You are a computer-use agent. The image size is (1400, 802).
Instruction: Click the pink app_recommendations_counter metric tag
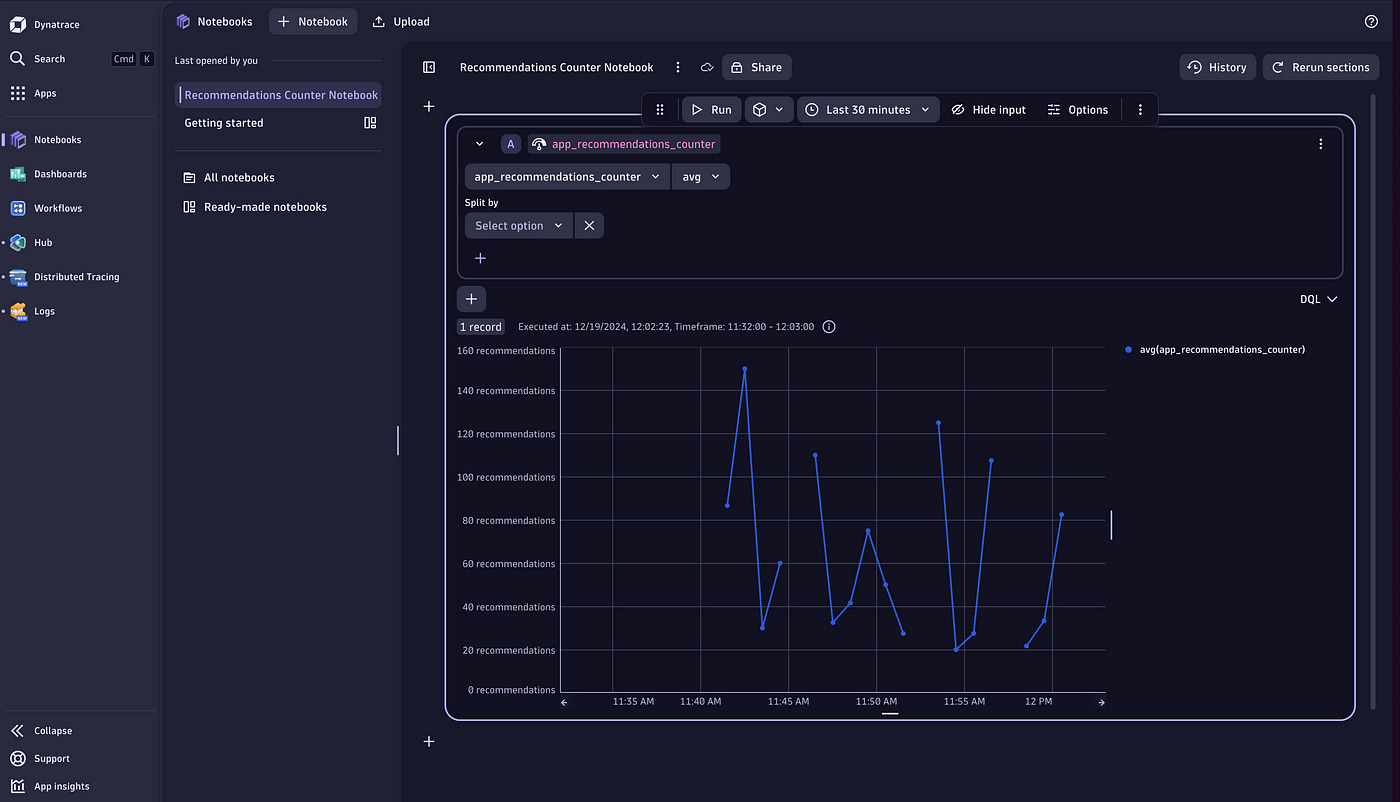click(x=624, y=144)
